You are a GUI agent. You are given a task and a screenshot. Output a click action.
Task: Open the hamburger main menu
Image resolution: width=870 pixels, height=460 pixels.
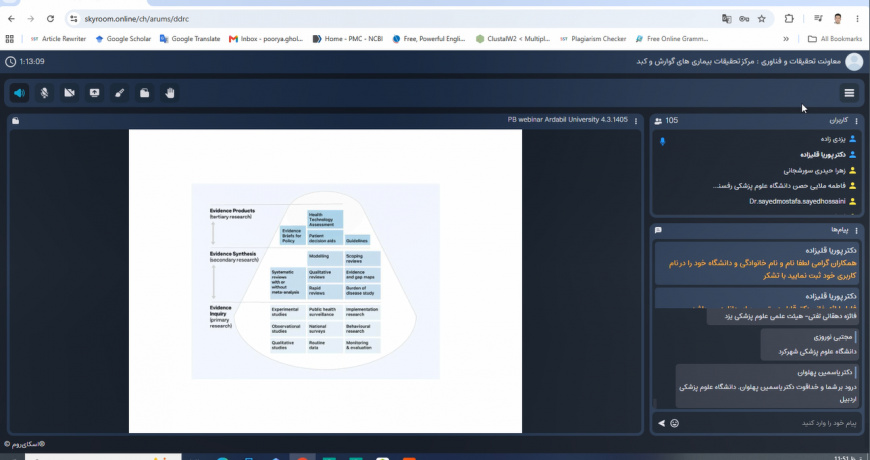point(849,93)
